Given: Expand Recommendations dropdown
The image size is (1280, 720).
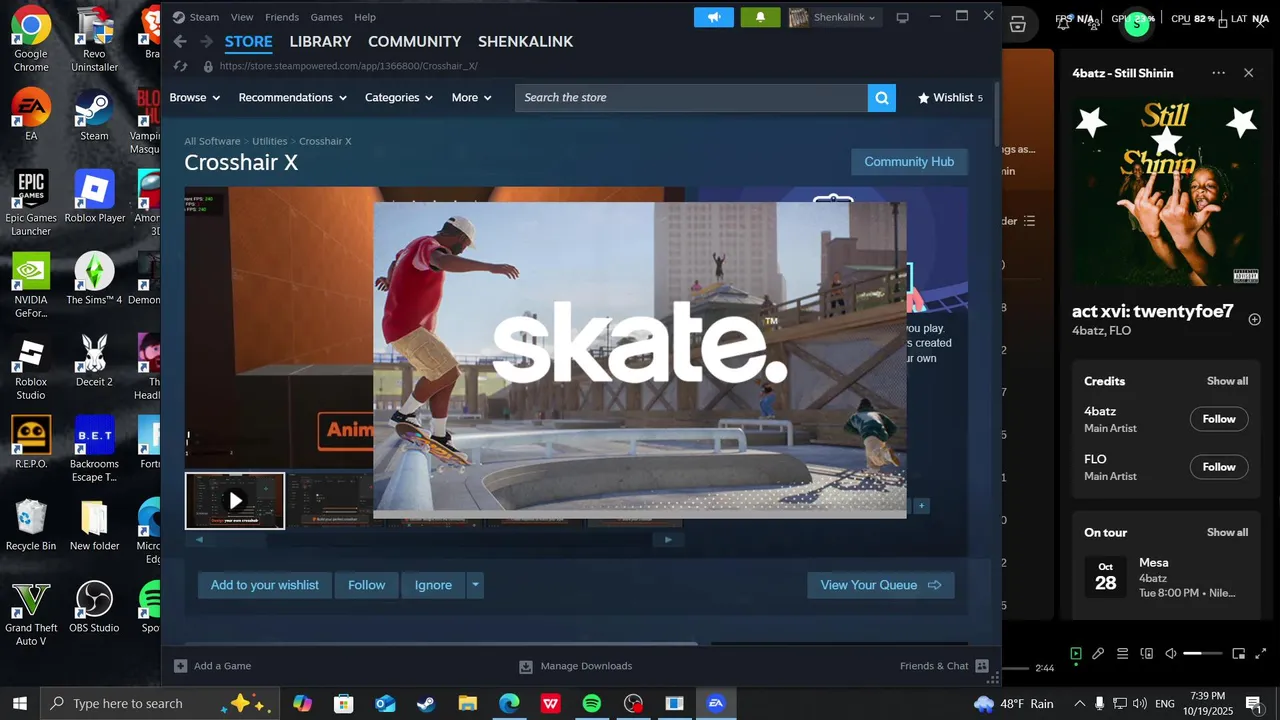Looking at the screenshot, I should pyautogui.click(x=293, y=97).
